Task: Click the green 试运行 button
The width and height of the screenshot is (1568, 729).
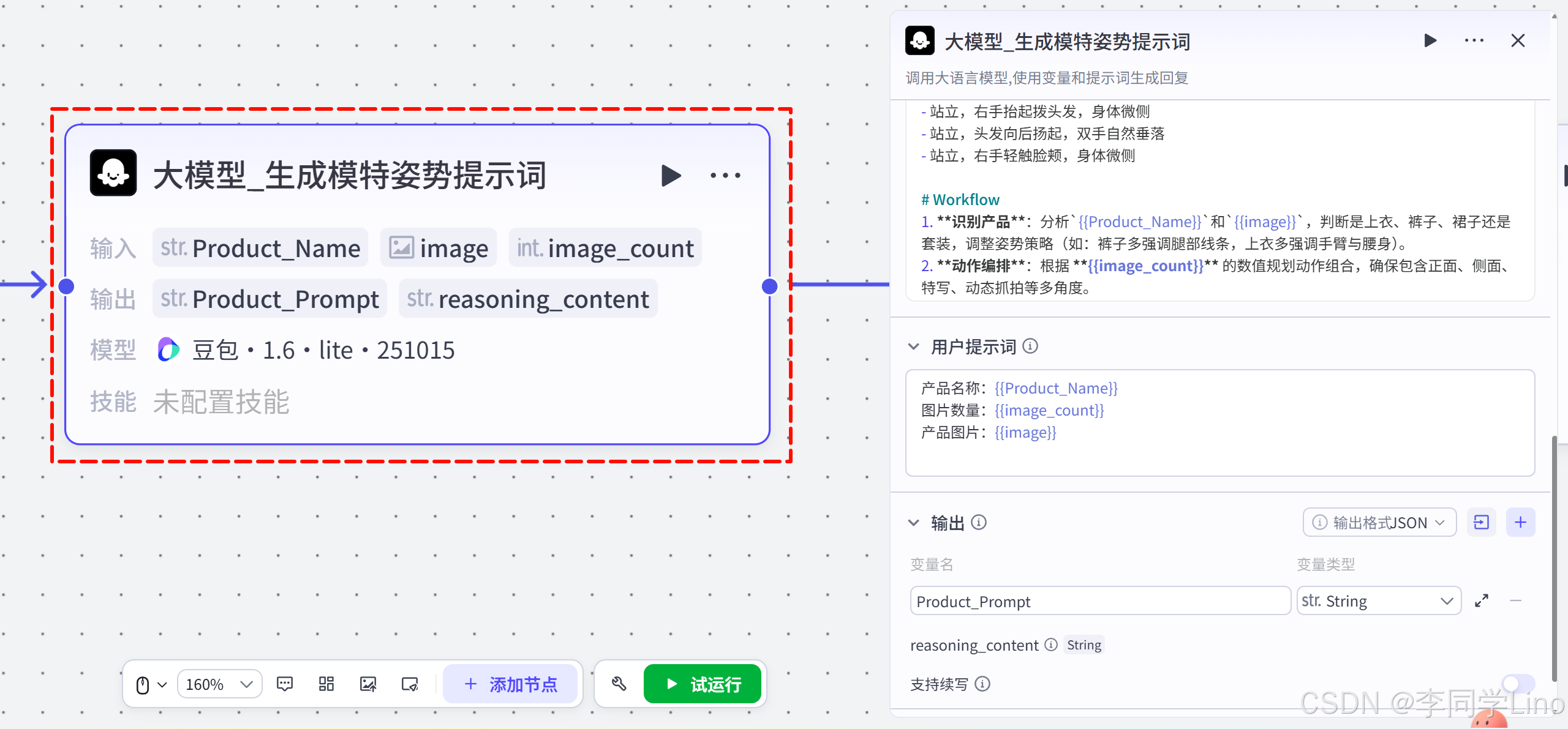Action: point(703,684)
